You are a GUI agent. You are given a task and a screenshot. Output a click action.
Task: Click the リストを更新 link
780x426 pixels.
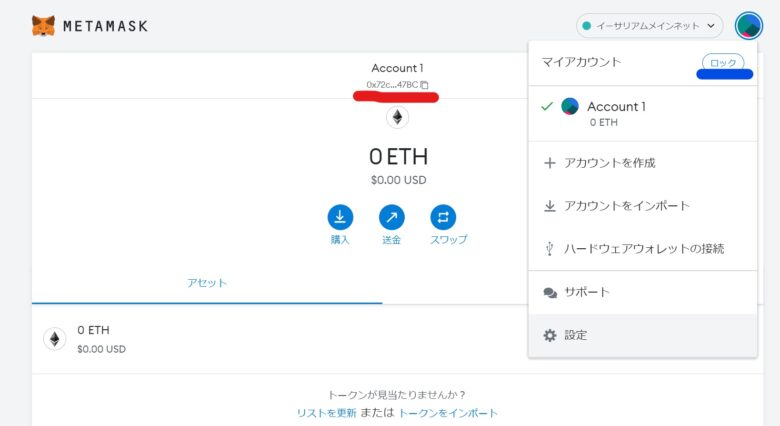326,413
